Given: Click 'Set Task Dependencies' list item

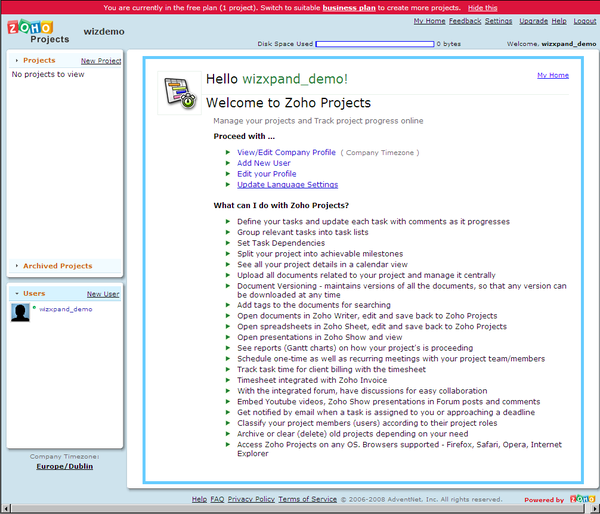Looking at the screenshot, I should (x=281, y=243).
